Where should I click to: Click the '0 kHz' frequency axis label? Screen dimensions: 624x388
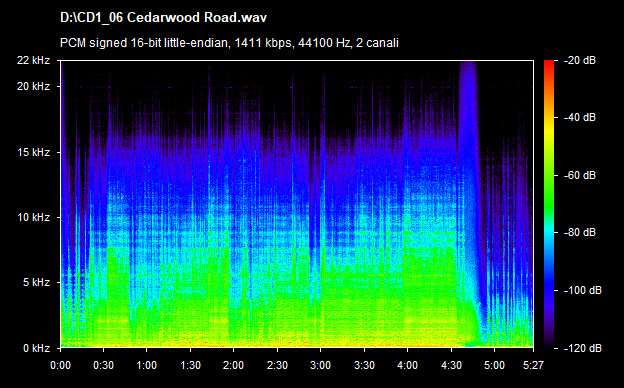coord(36,349)
